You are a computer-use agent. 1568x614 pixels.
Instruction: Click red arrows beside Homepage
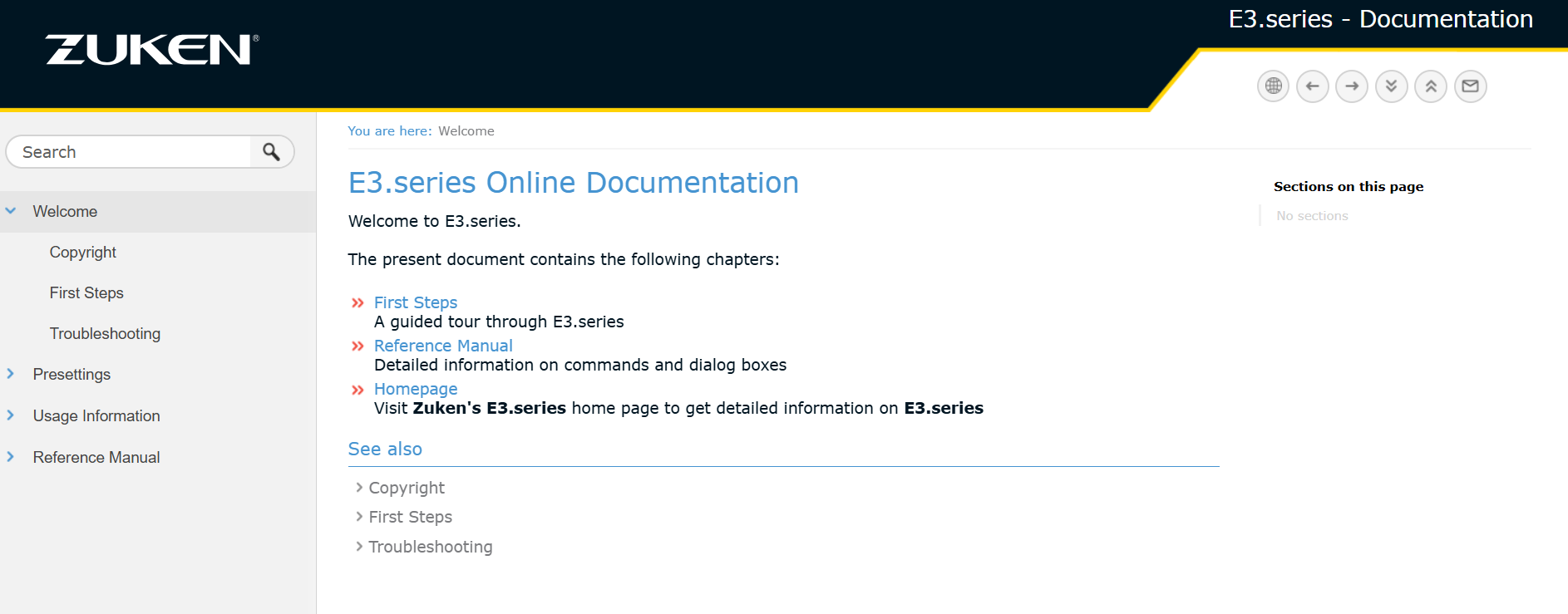(x=357, y=390)
